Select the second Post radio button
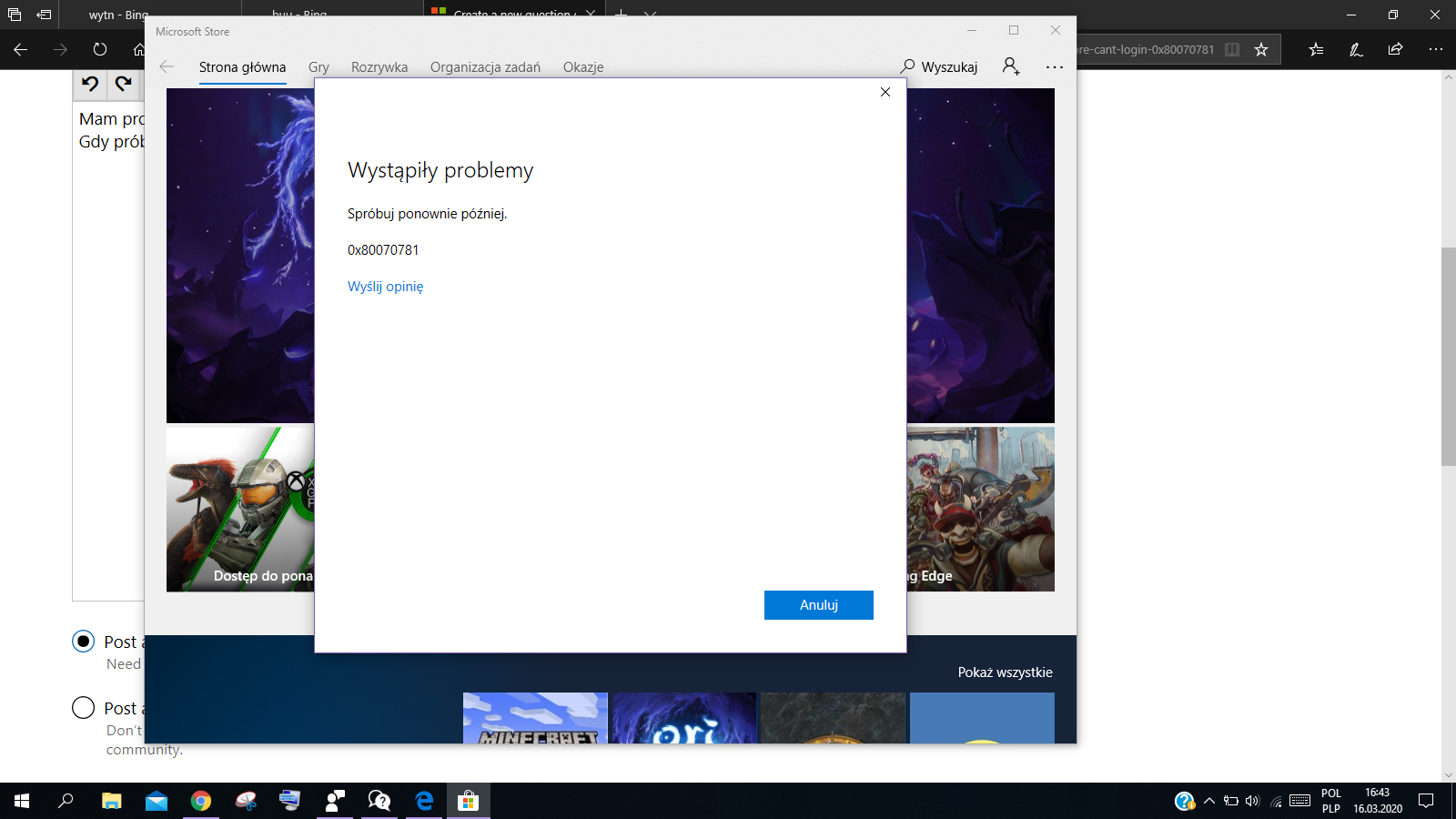The height and width of the screenshot is (819, 1456). (x=83, y=708)
